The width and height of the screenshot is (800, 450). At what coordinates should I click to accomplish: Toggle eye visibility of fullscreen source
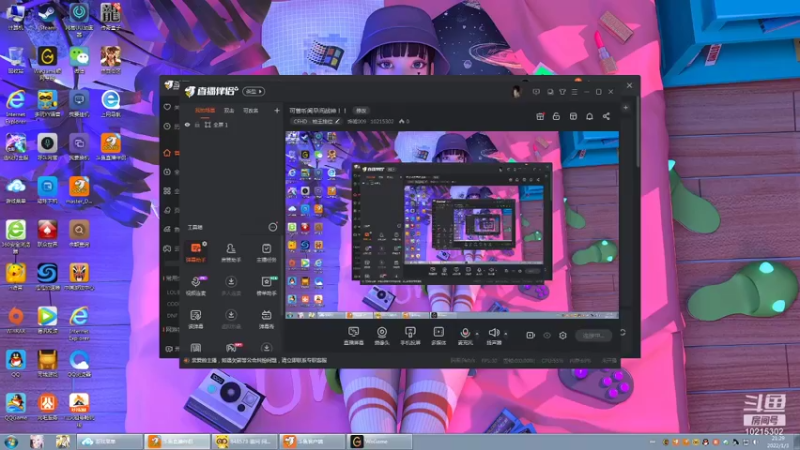point(187,124)
